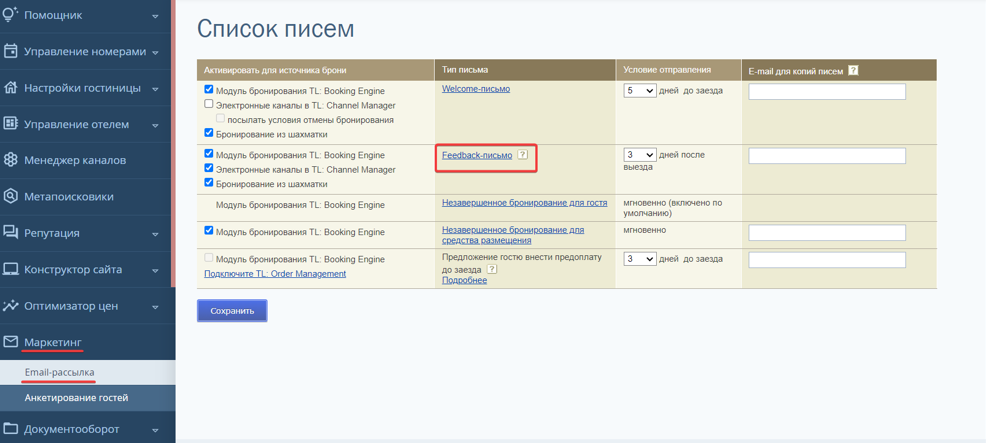Image resolution: width=986 pixels, height=443 pixels.
Task: Expand the Управление номерами menu arrow
Action: [155, 52]
